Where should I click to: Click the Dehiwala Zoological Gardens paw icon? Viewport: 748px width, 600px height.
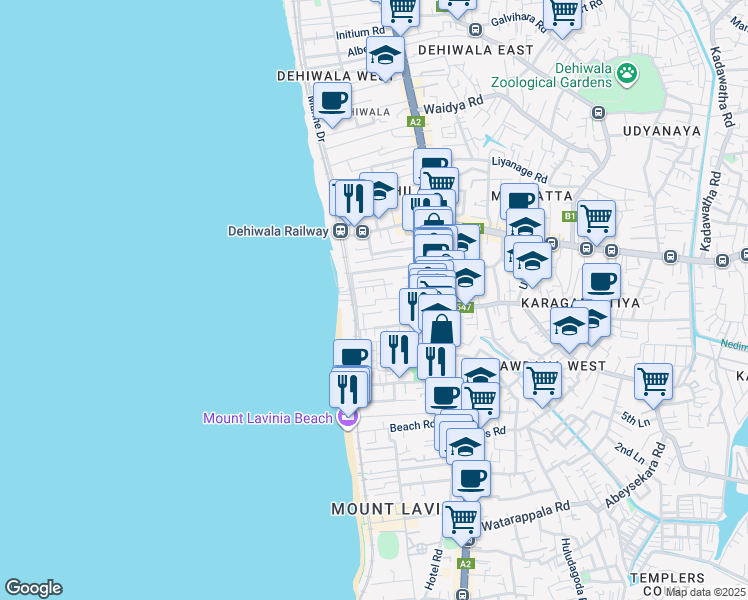(627, 71)
